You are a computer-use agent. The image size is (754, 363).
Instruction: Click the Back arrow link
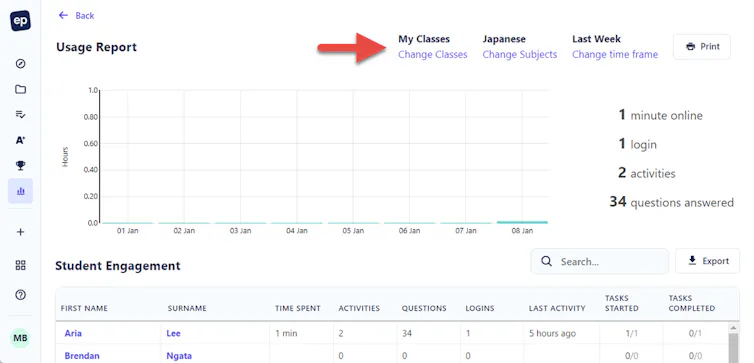pos(76,15)
